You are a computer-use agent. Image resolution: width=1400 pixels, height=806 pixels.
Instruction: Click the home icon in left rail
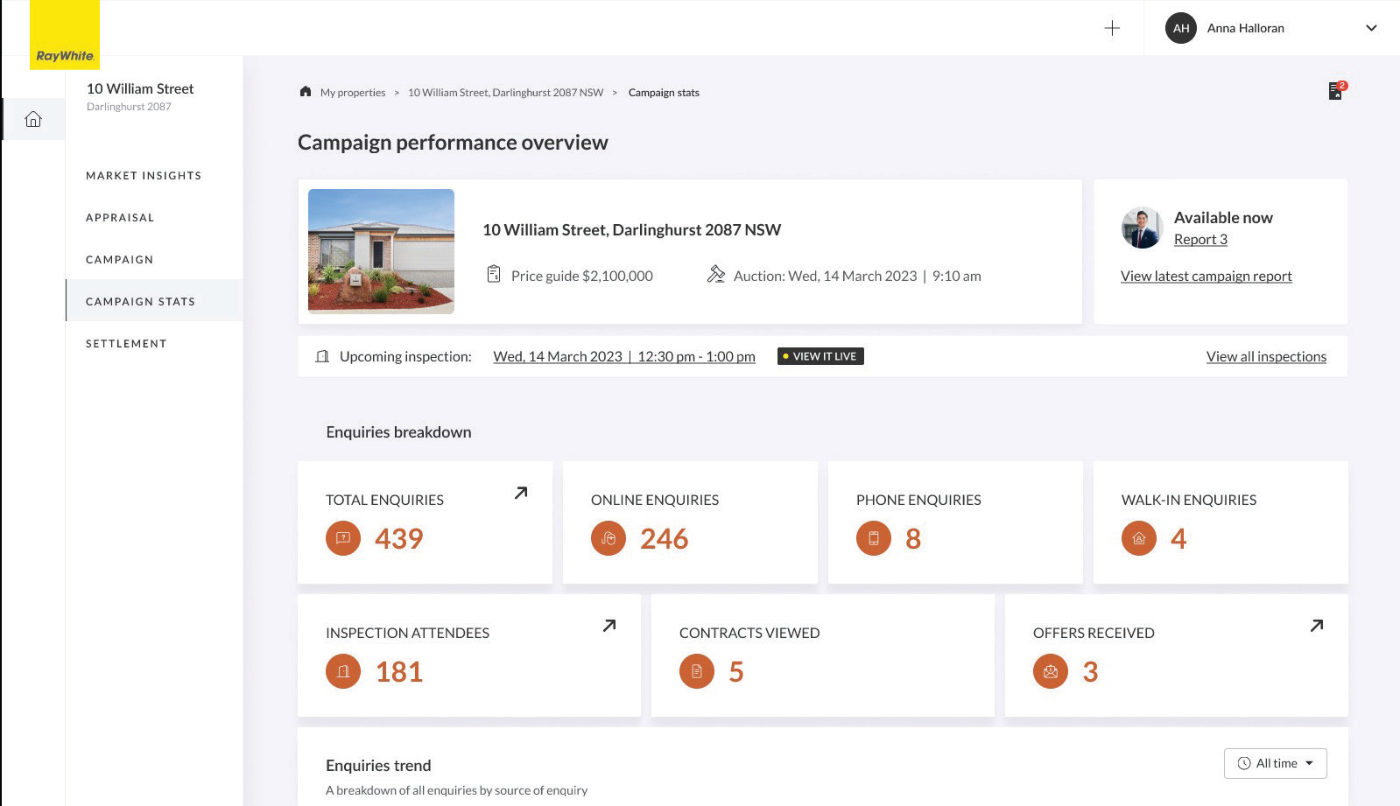tap(33, 120)
